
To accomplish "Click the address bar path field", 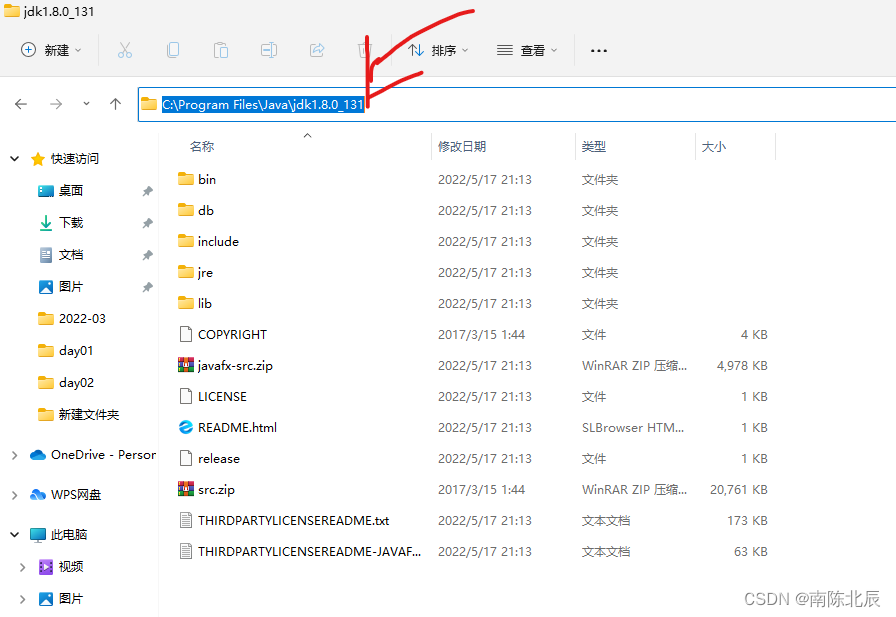I will 517,105.
